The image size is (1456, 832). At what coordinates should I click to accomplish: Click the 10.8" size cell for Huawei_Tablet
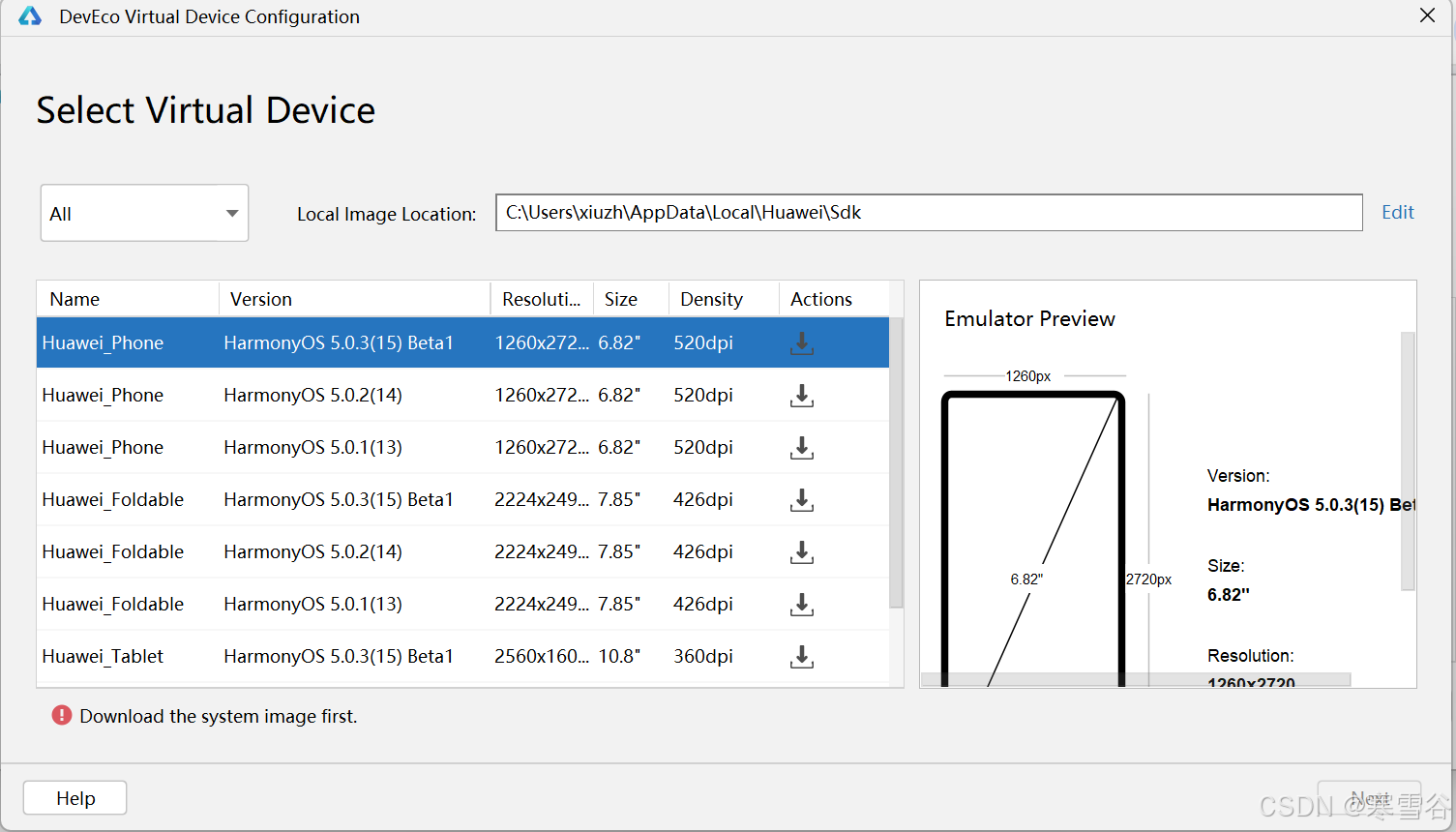619,656
